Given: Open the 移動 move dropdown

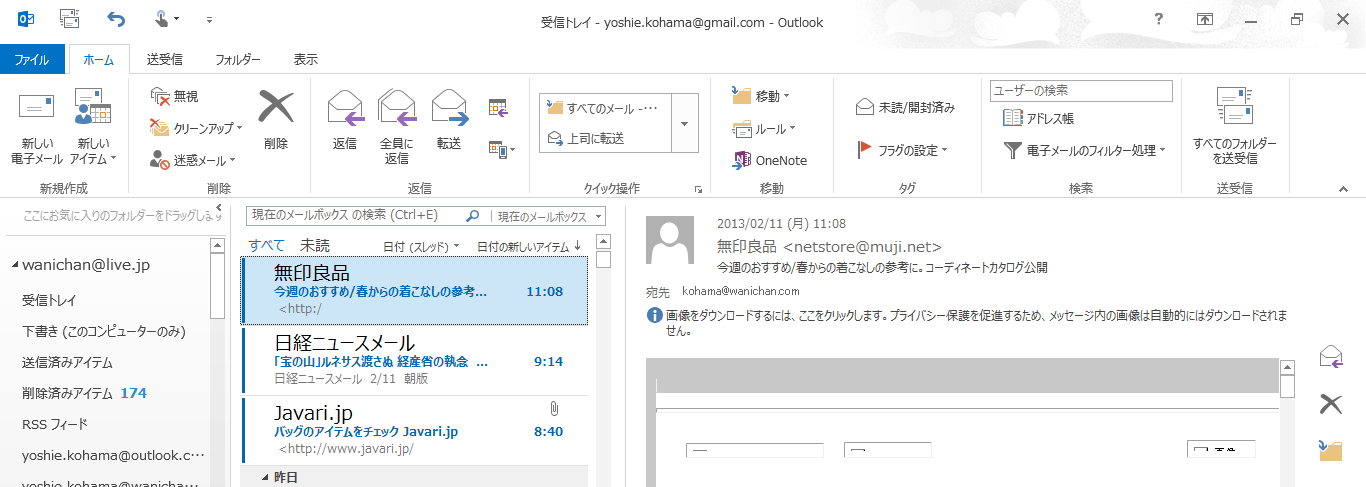Looking at the screenshot, I should 761,96.
